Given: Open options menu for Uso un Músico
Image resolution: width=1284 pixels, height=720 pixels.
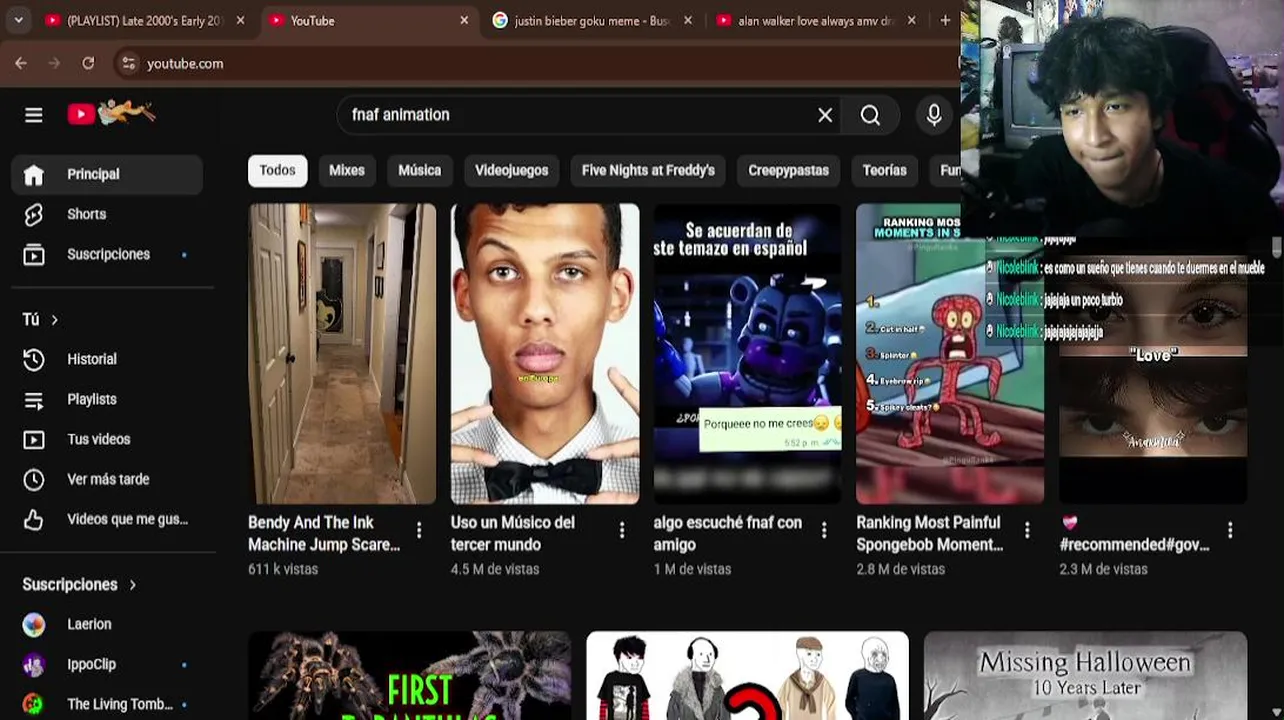Looking at the screenshot, I should (x=622, y=530).
